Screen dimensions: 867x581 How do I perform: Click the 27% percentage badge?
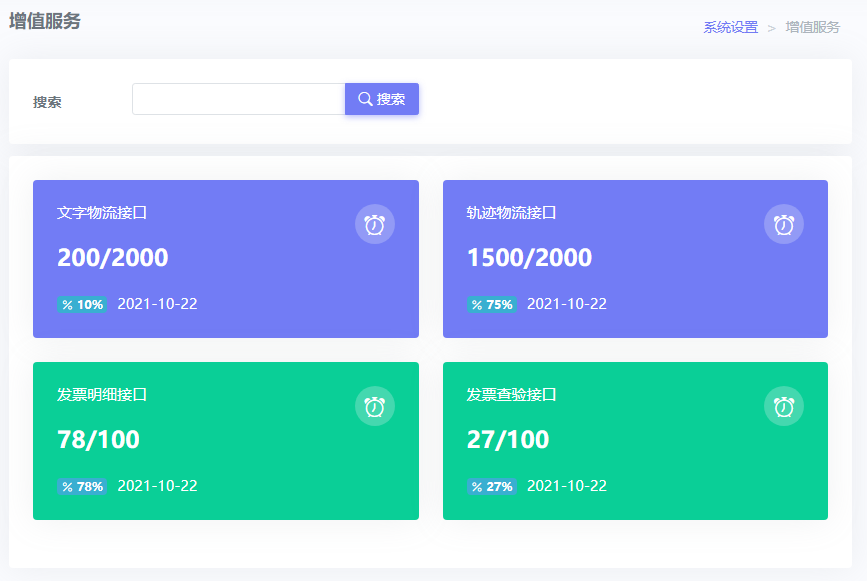[x=492, y=486]
